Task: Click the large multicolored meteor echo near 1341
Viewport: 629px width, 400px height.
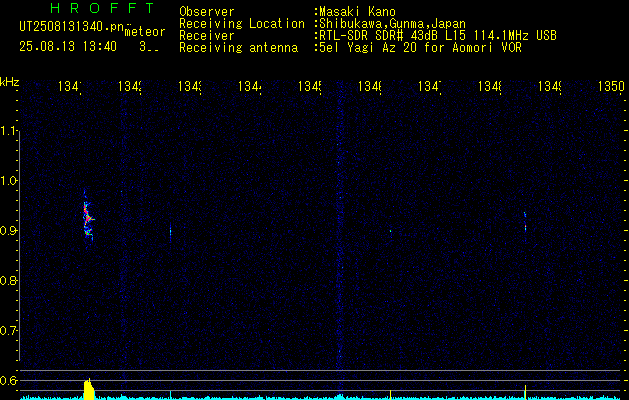Action: tap(88, 217)
